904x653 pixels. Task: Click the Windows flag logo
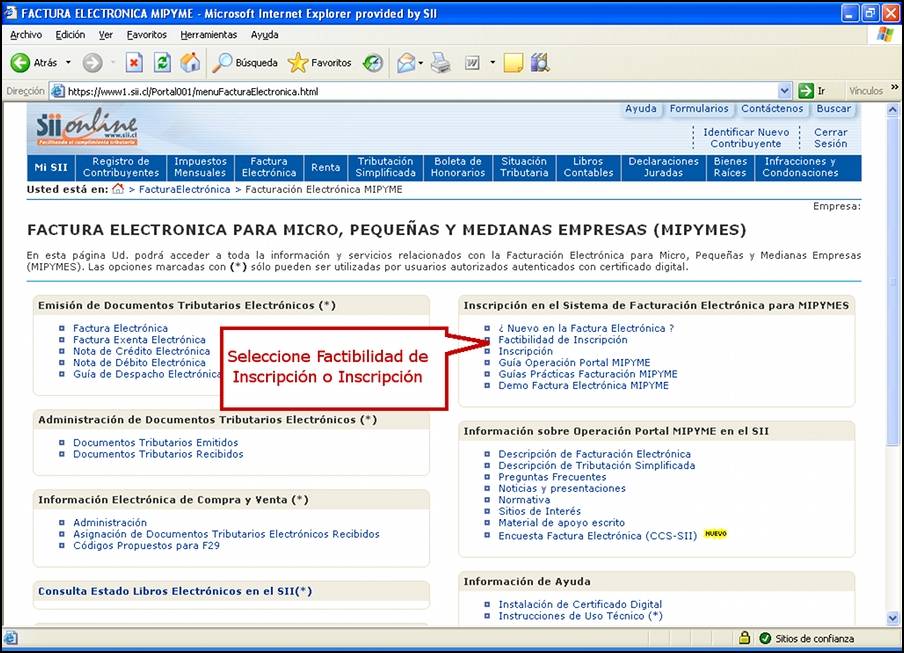(885, 34)
